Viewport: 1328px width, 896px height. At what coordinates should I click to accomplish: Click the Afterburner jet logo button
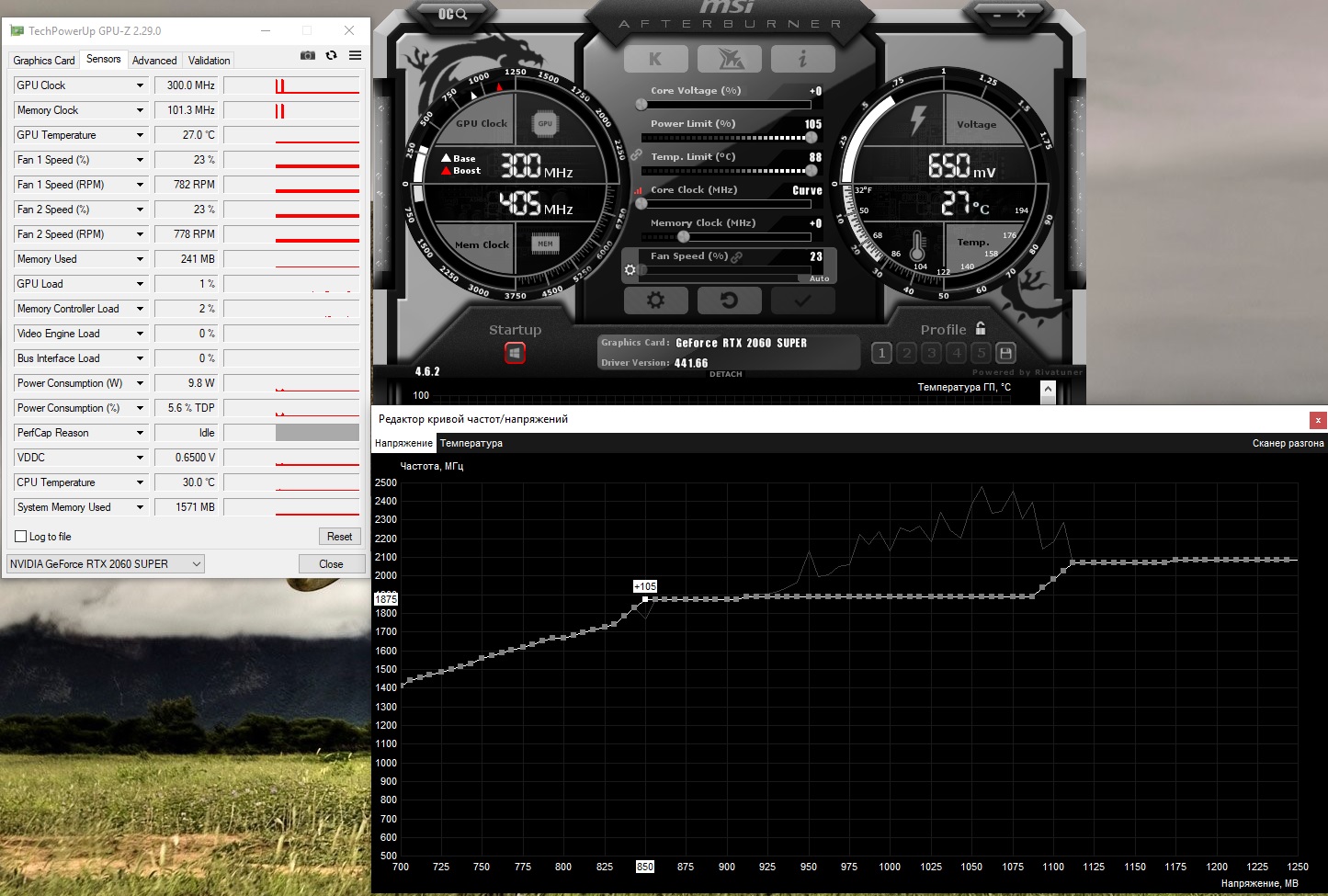point(730,59)
